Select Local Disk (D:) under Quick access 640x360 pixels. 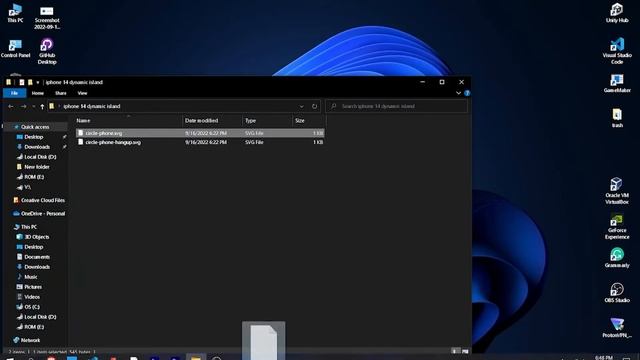tap(40, 157)
